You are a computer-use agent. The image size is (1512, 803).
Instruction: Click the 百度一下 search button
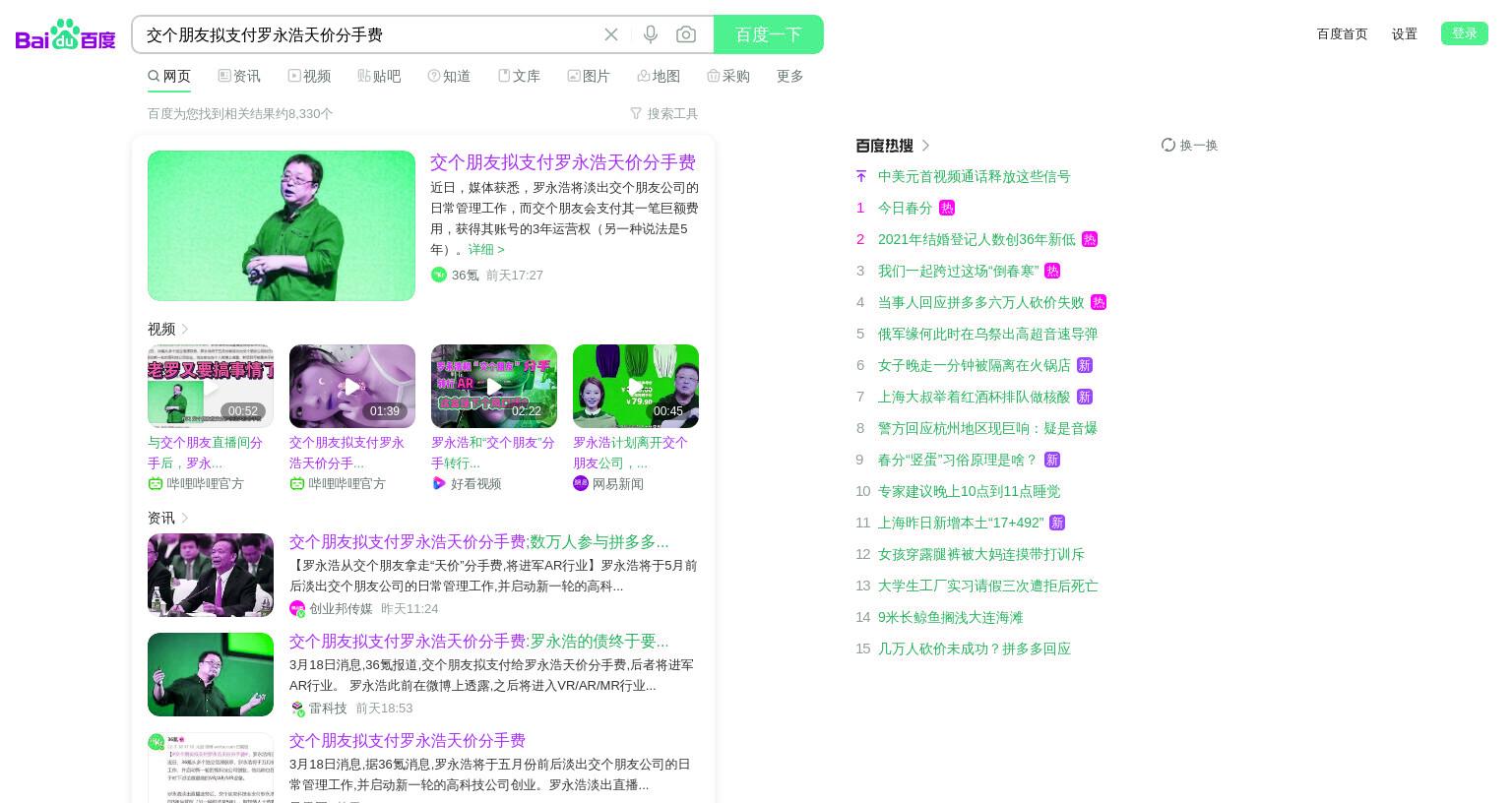coord(769,34)
